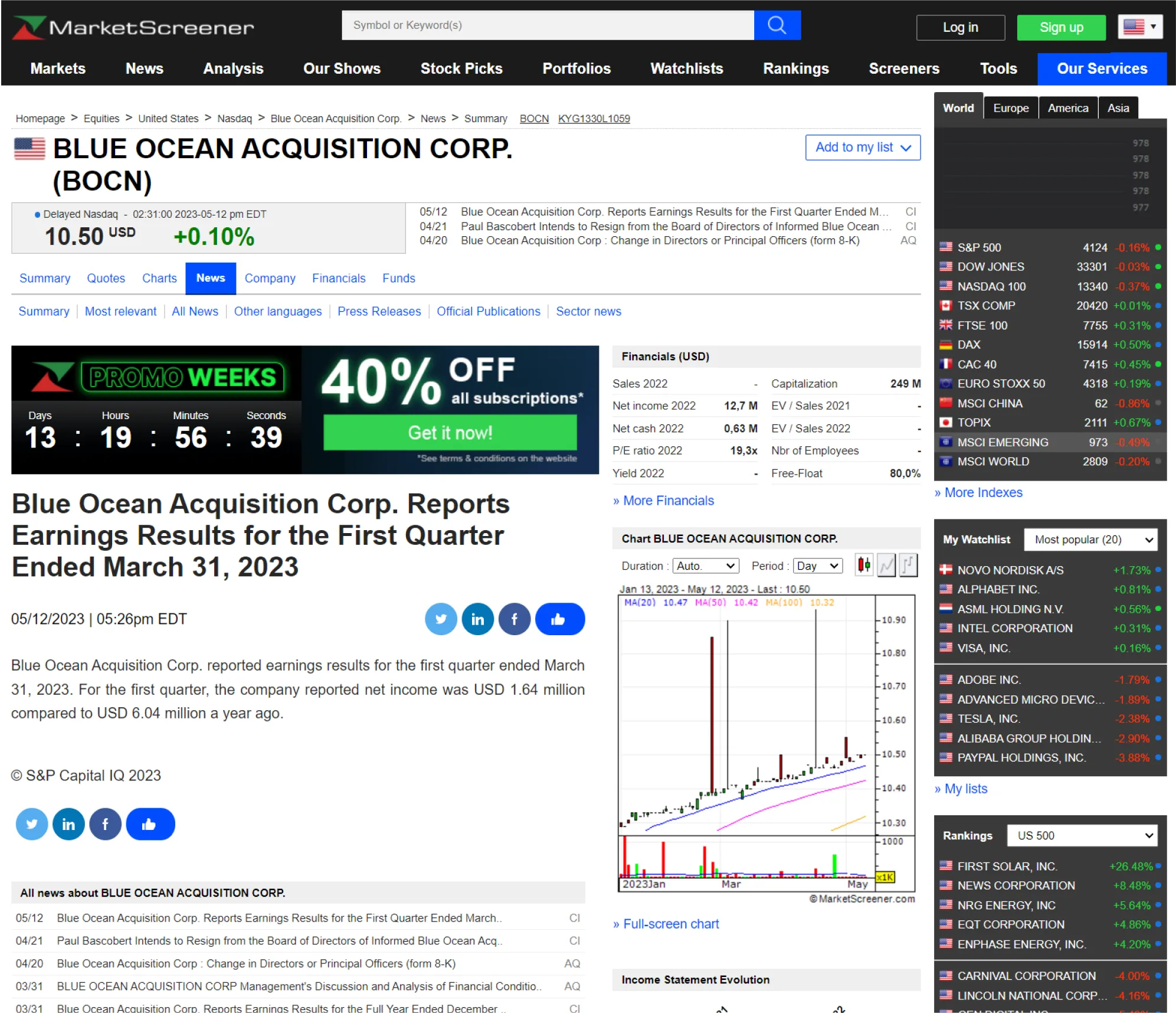Screen dimensions: 1176x1013
Task: Click the thumbs-up like button above the text
Action: click(x=559, y=619)
